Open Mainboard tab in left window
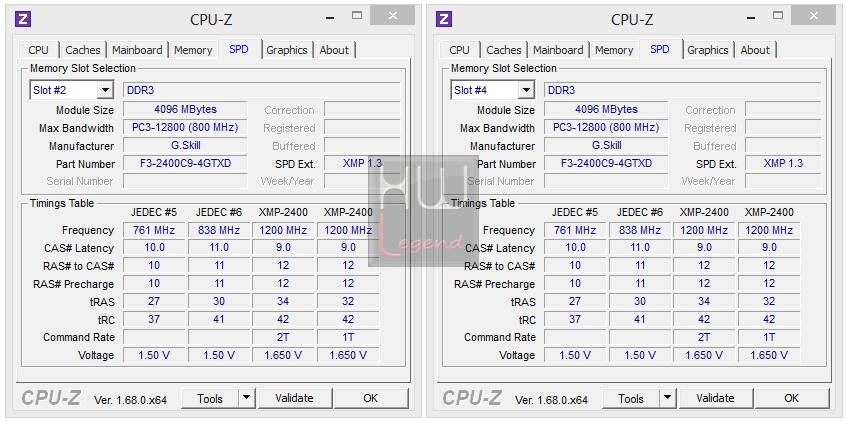This screenshot has width=847, height=422. coord(137,50)
